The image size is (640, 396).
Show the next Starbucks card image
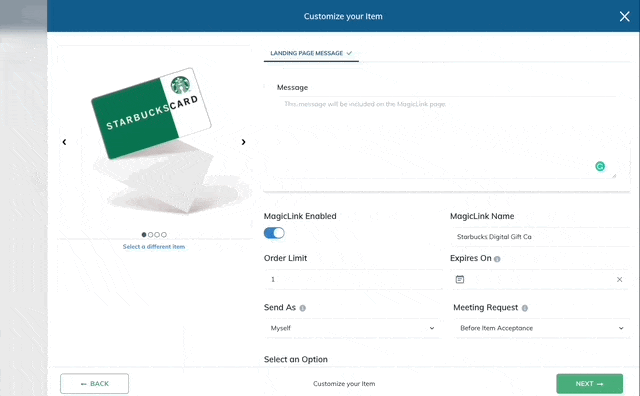pyautogui.click(x=243, y=142)
